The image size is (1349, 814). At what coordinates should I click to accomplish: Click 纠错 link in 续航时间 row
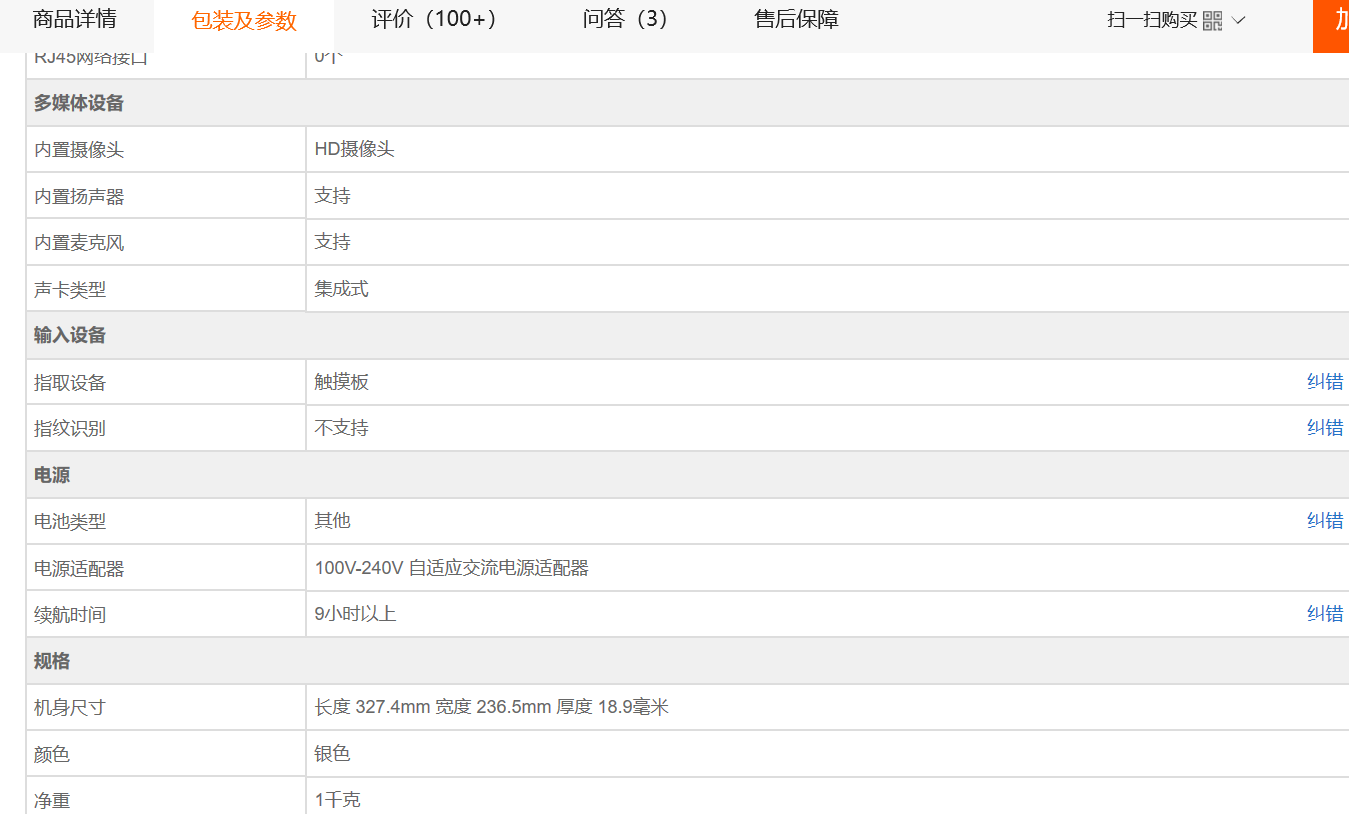[x=1325, y=613]
